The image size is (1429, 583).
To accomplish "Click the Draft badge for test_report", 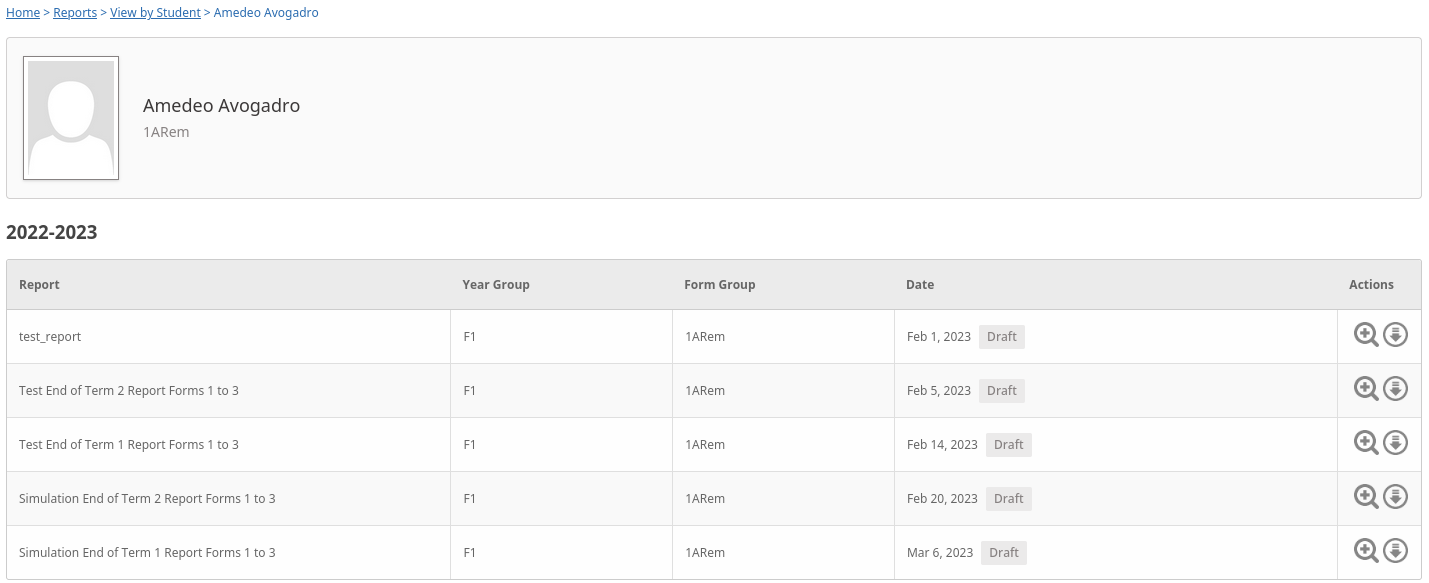I will pos(1001,337).
